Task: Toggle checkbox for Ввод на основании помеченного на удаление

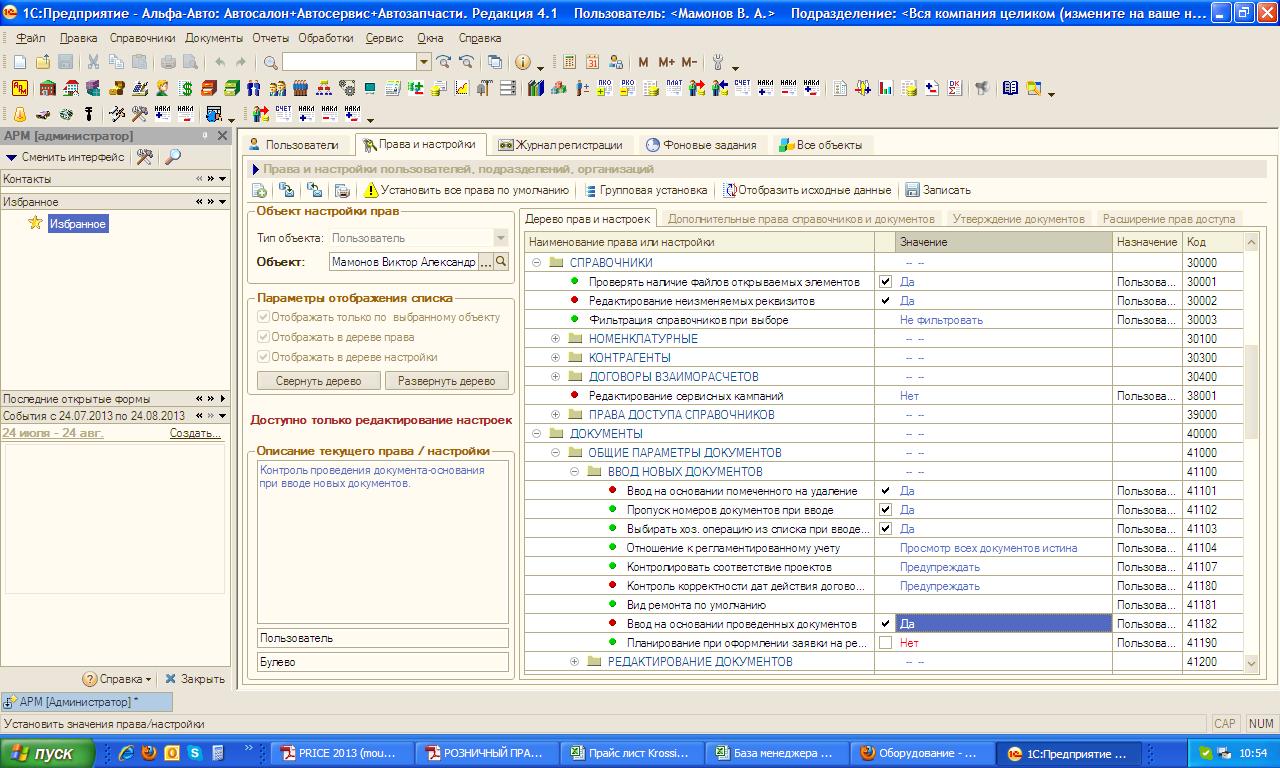Action: (x=885, y=491)
